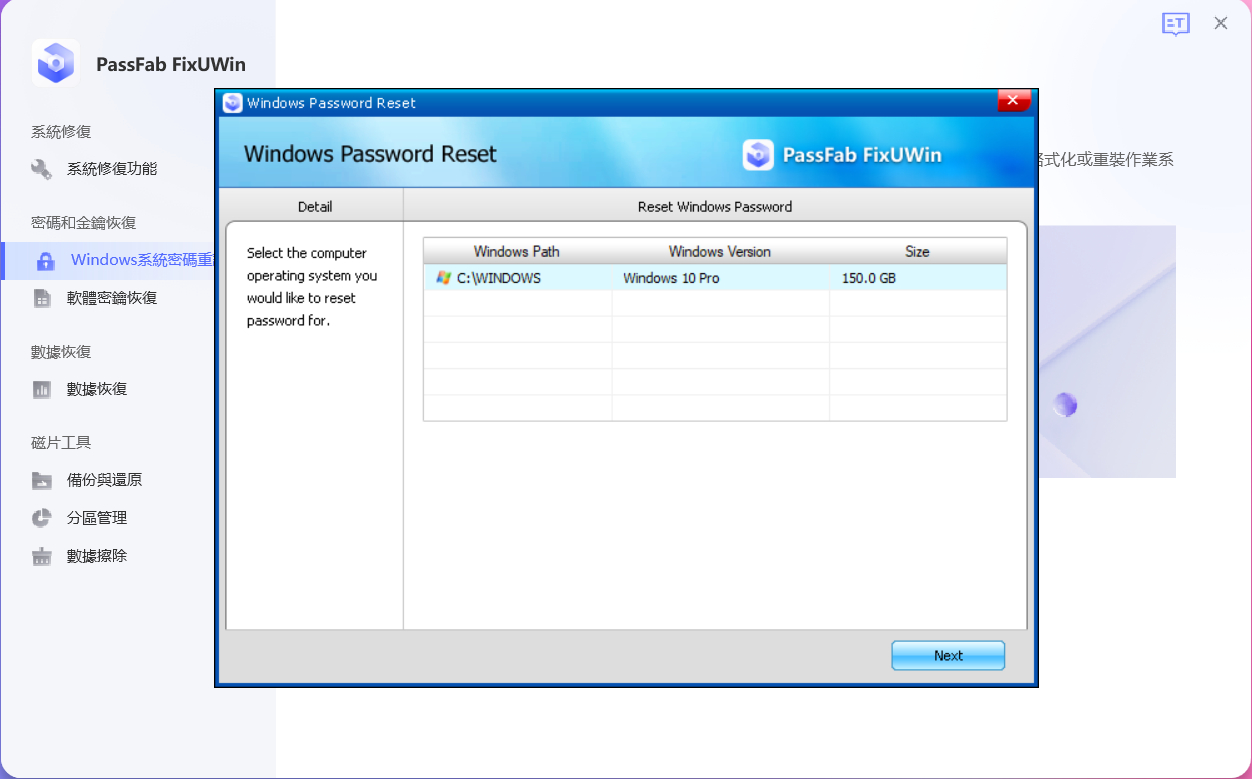Switch to 數據恢復 in sidebar

coord(97,390)
